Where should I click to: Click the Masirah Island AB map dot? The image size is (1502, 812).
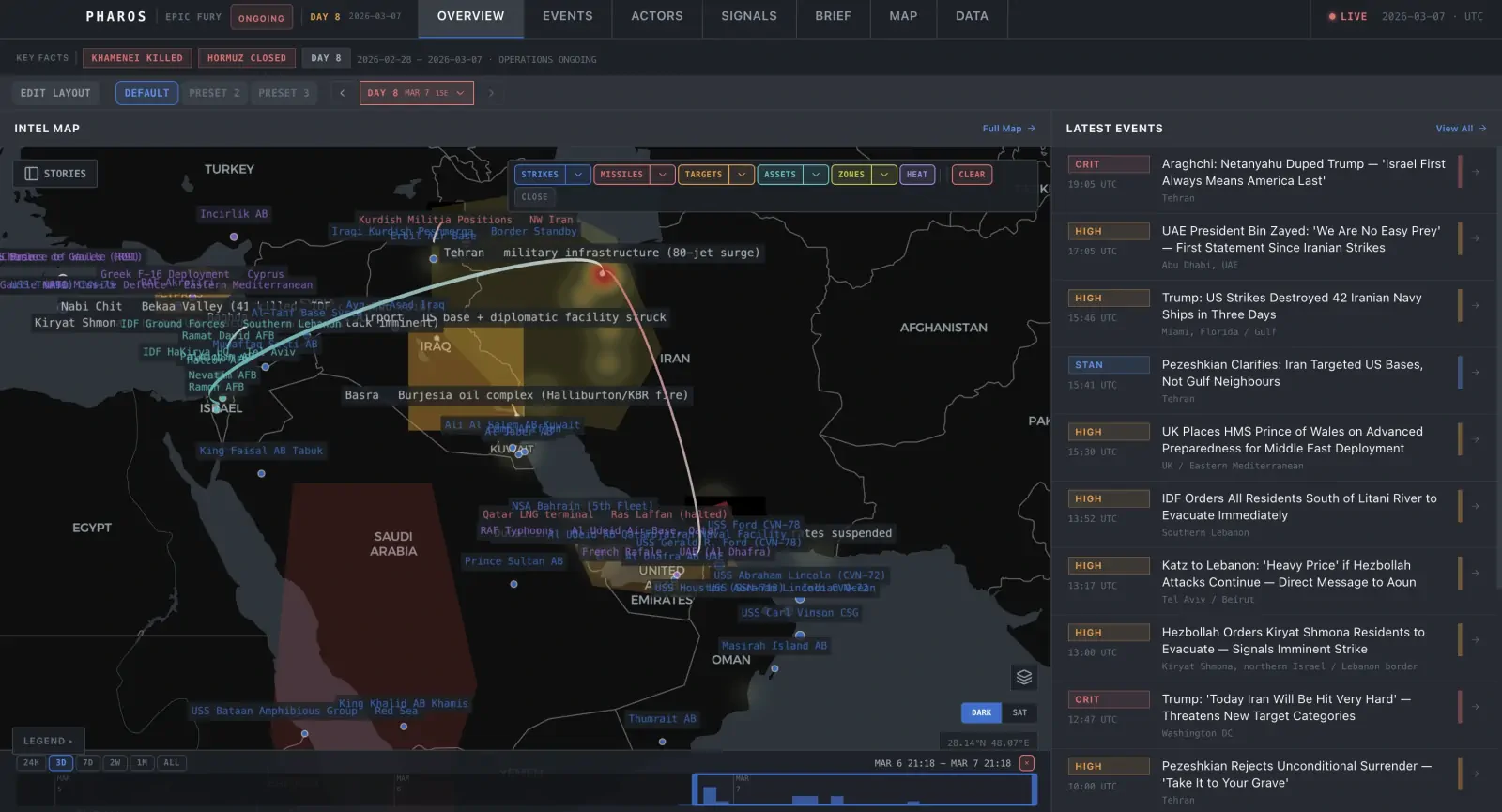[x=774, y=668]
